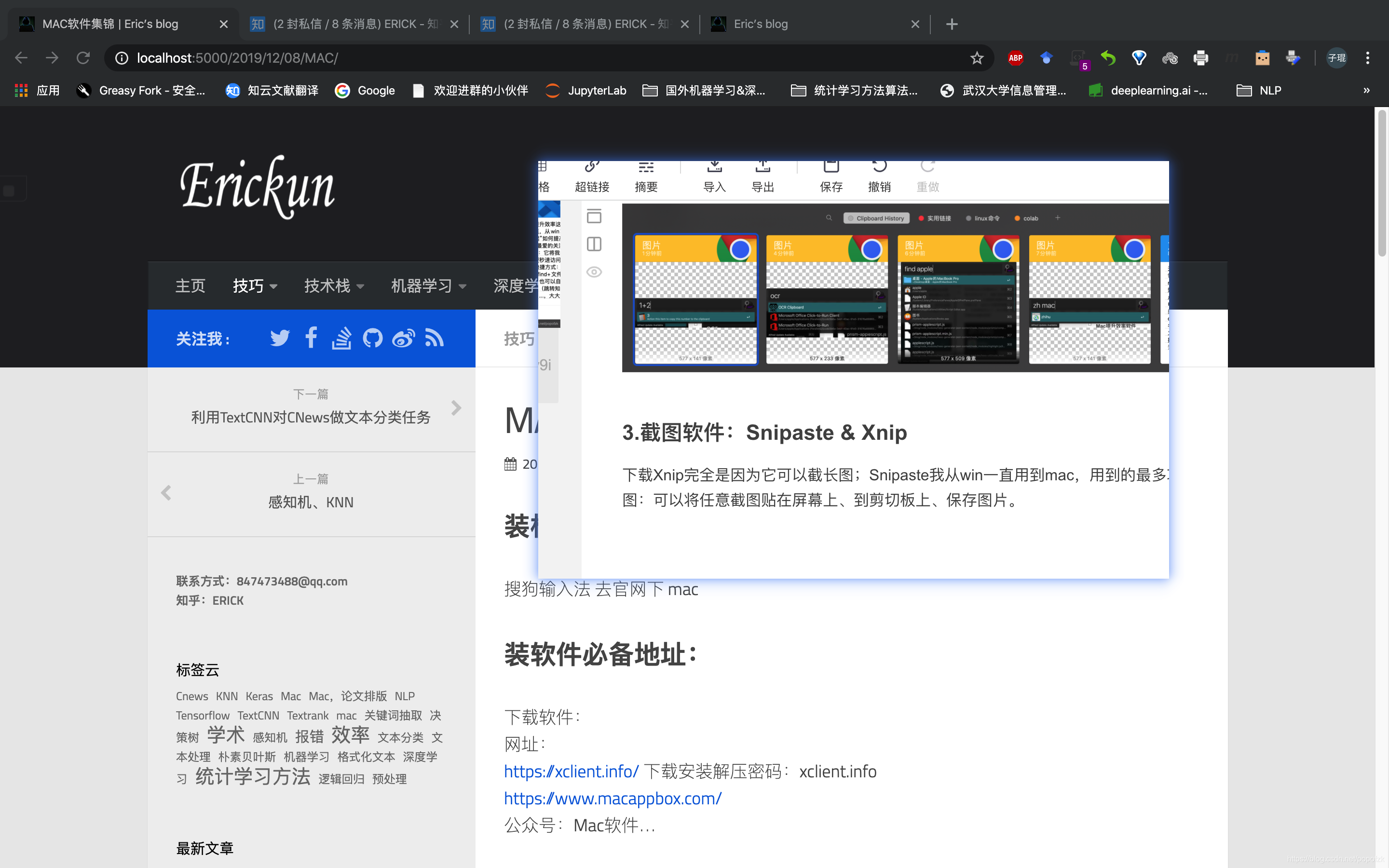1389x868 pixels.
Task: Save the note with the 保存 icon
Action: (831, 175)
